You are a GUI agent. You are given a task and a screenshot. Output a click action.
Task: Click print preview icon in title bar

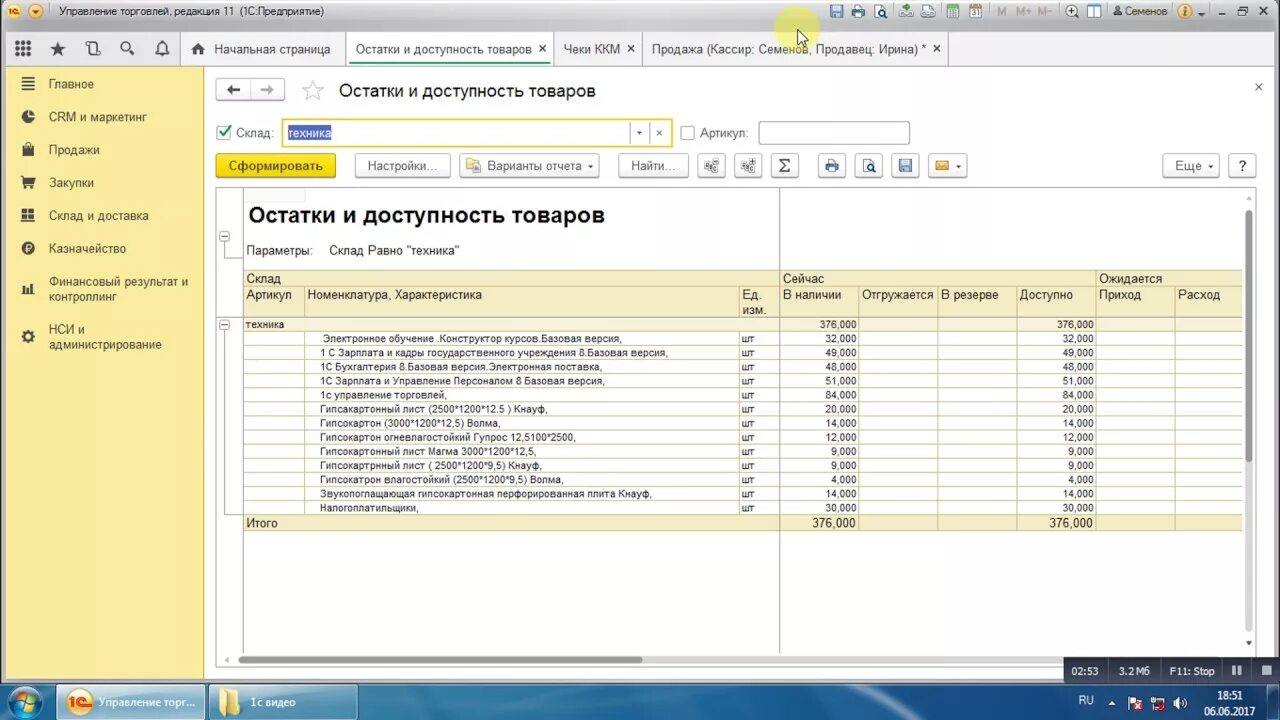click(x=880, y=11)
